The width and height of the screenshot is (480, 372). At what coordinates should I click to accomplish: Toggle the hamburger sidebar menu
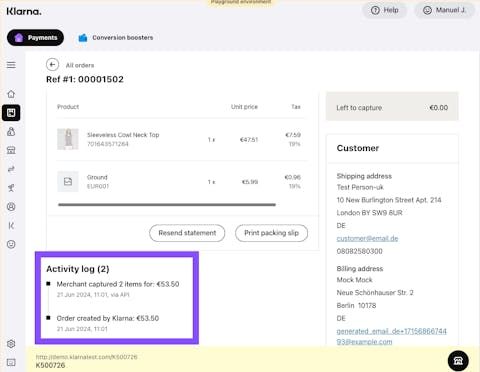coord(11,65)
